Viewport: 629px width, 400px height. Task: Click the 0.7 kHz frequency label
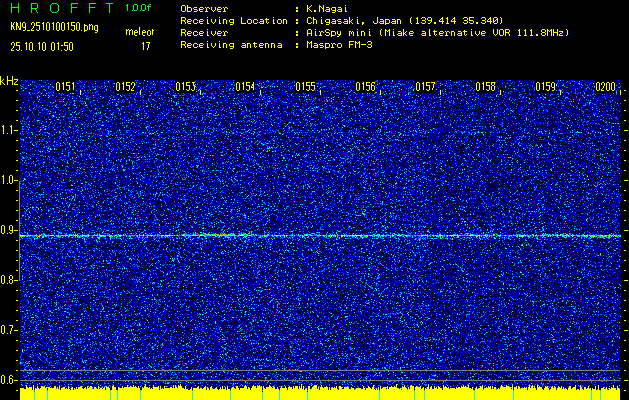tap(9, 329)
